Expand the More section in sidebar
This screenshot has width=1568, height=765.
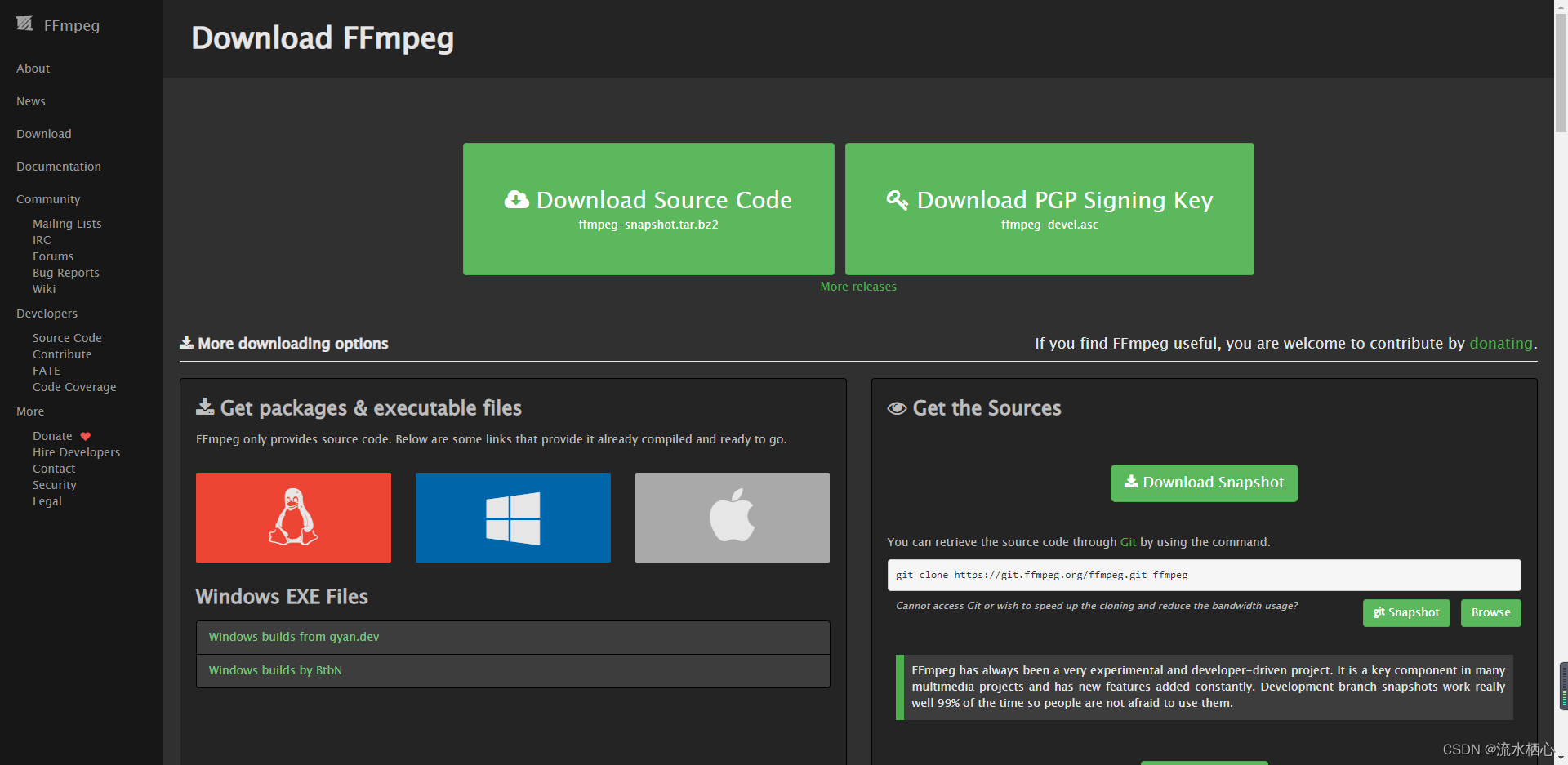[29, 411]
